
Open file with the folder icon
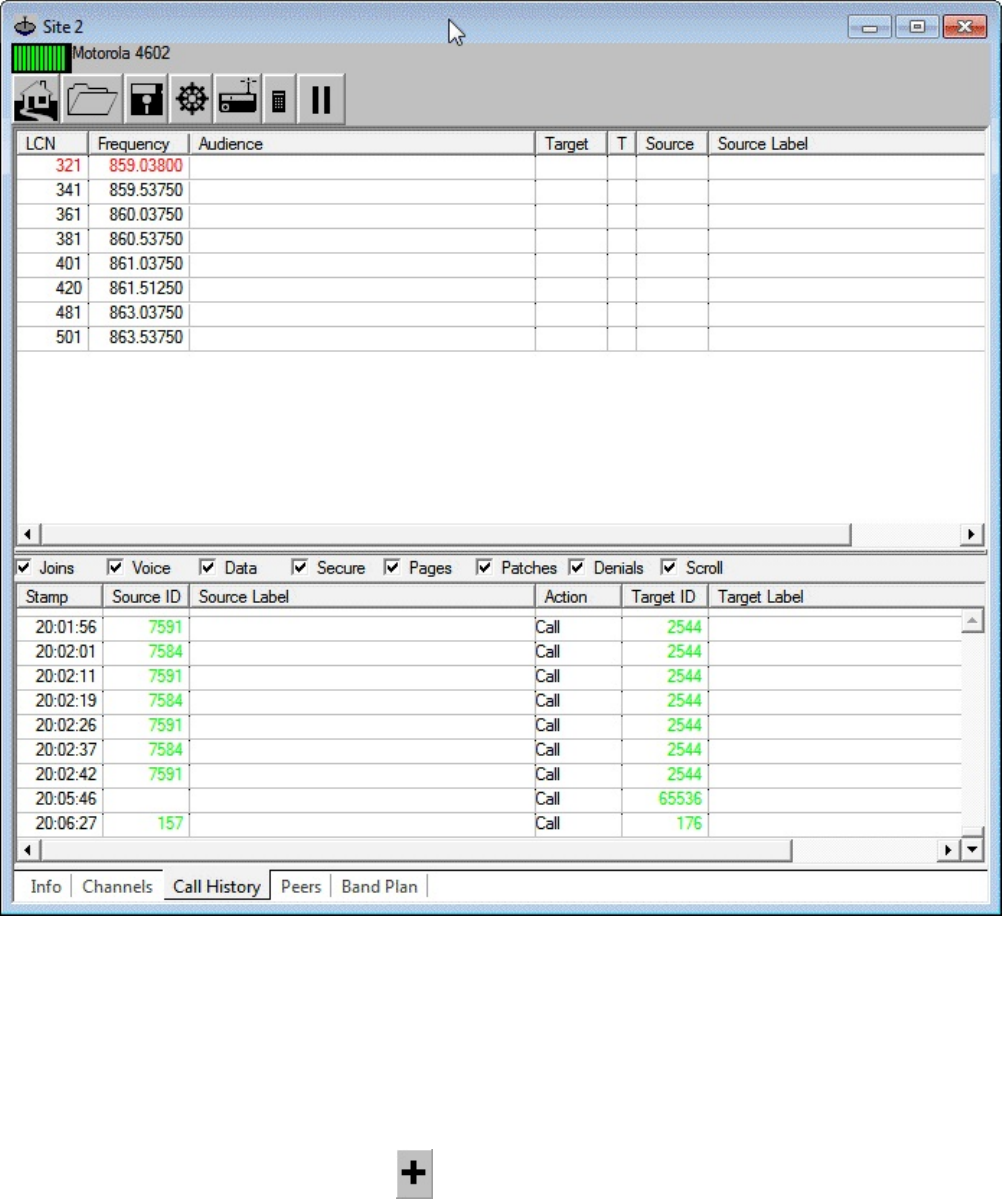click(92, 99)
